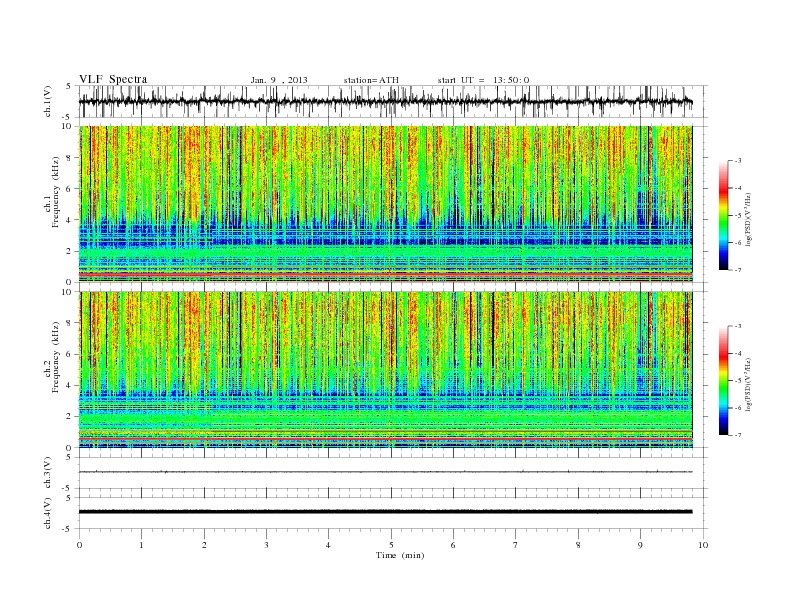The width and height of the screenshot is (792, 612).
Task: Click the ch.4 thick voltage trace
Action: [x=385, y=512]
